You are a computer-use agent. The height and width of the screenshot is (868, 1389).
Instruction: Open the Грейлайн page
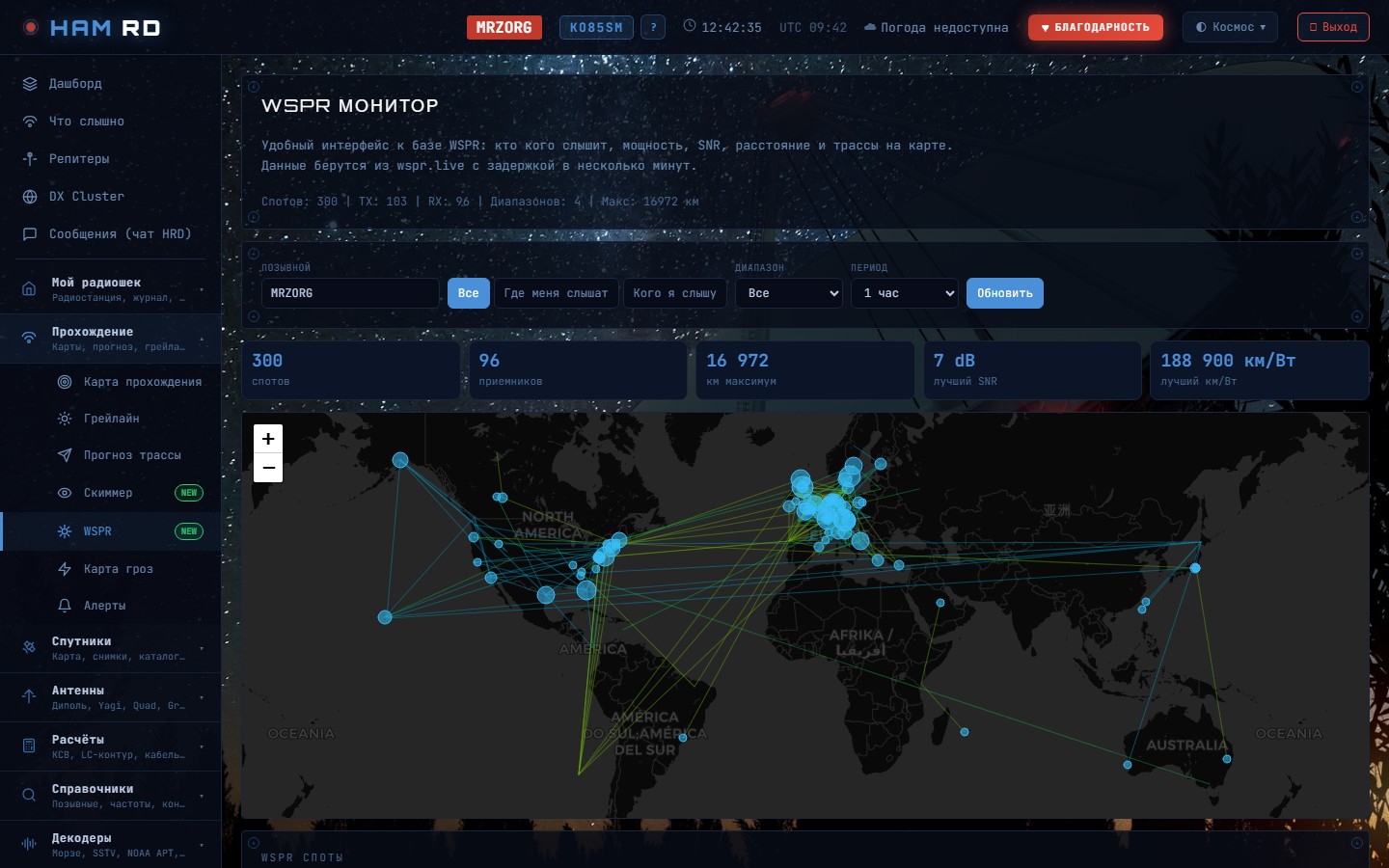111,419
